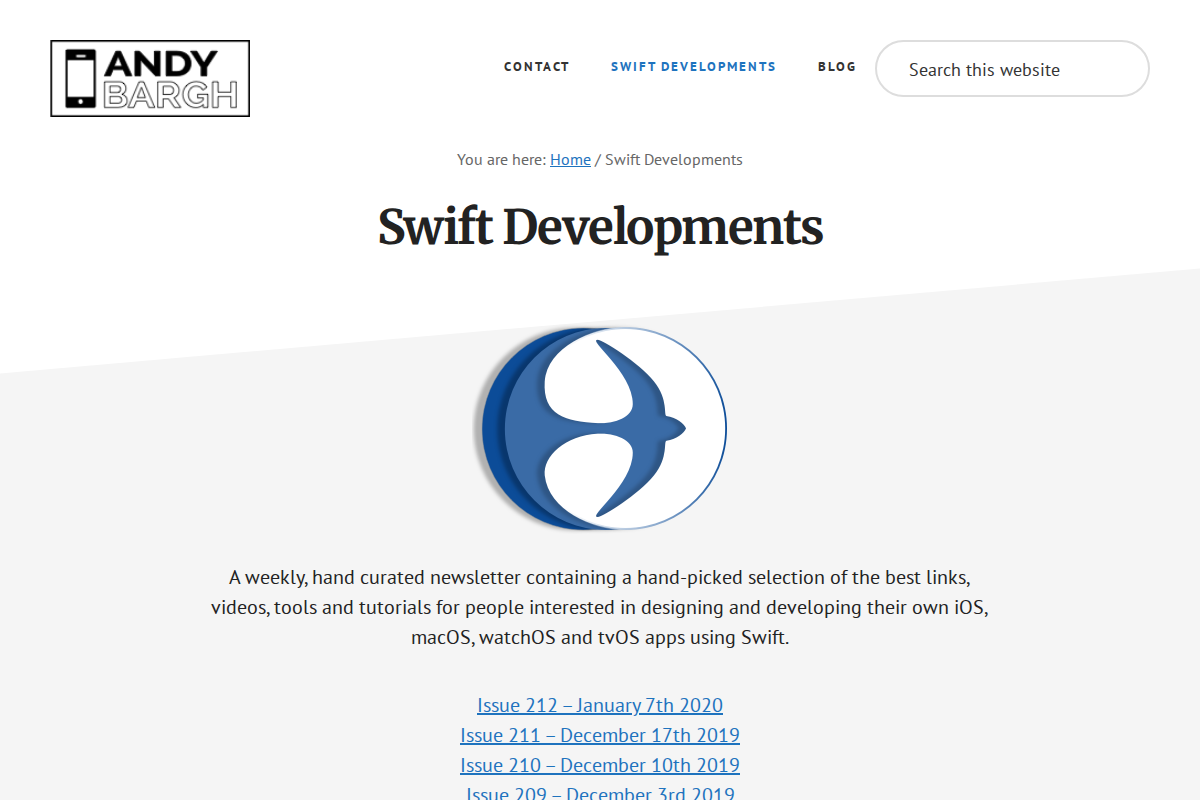Click the You are here breadcrumb trail
Screen dimensions: 1200x800
coord(500,159)
